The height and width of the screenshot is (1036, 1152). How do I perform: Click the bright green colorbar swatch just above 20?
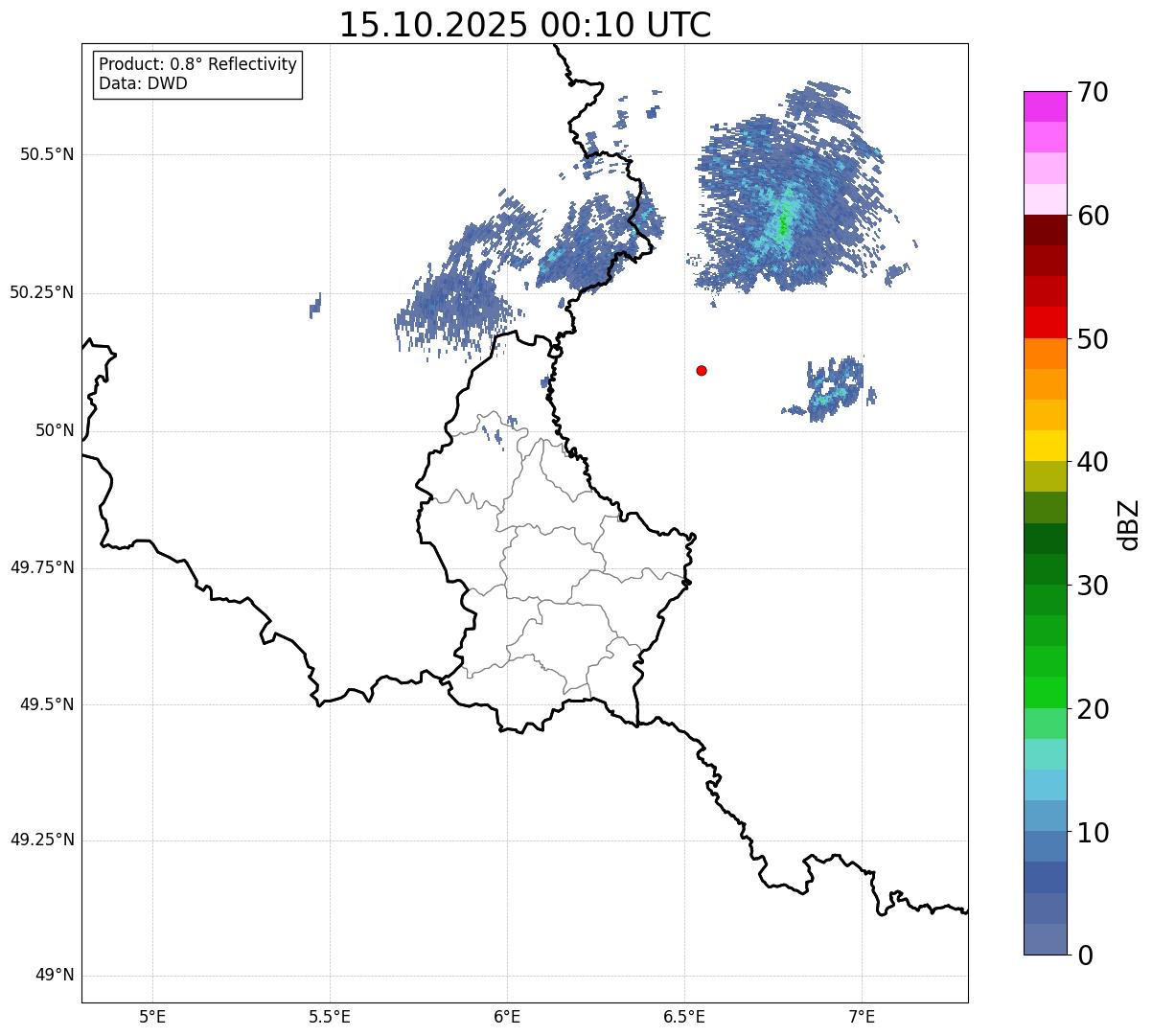1045,692
